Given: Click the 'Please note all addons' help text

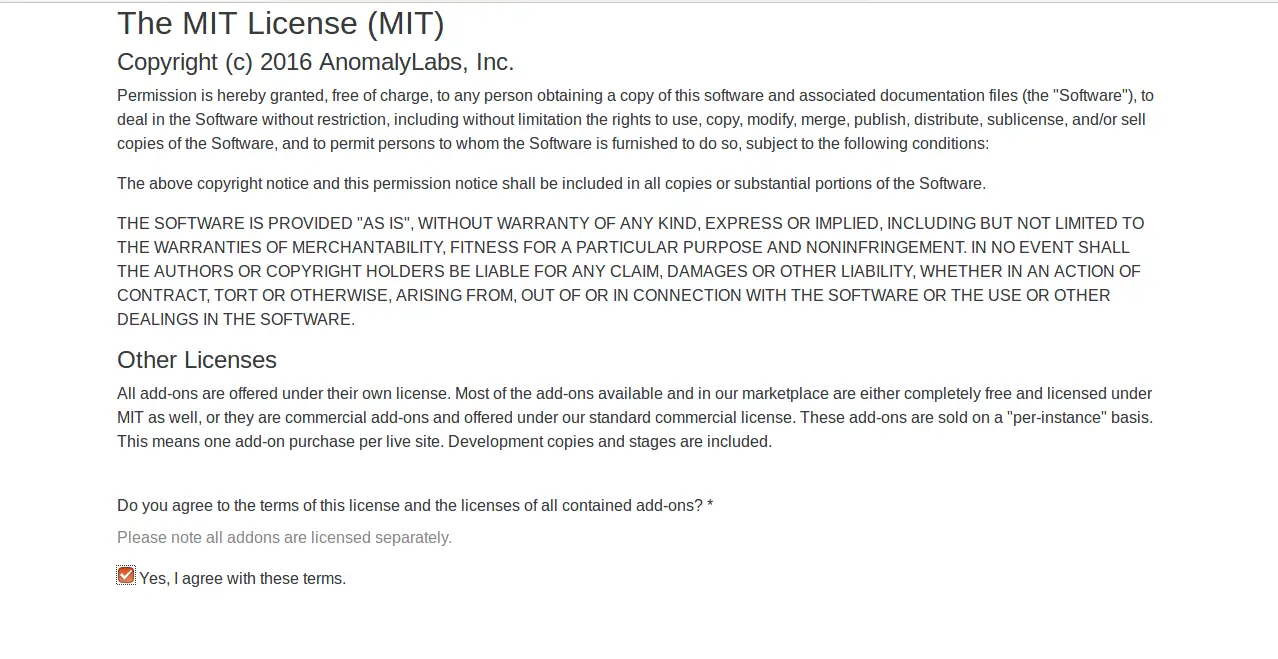Looking at the screenshot, I should coord(284,537).
